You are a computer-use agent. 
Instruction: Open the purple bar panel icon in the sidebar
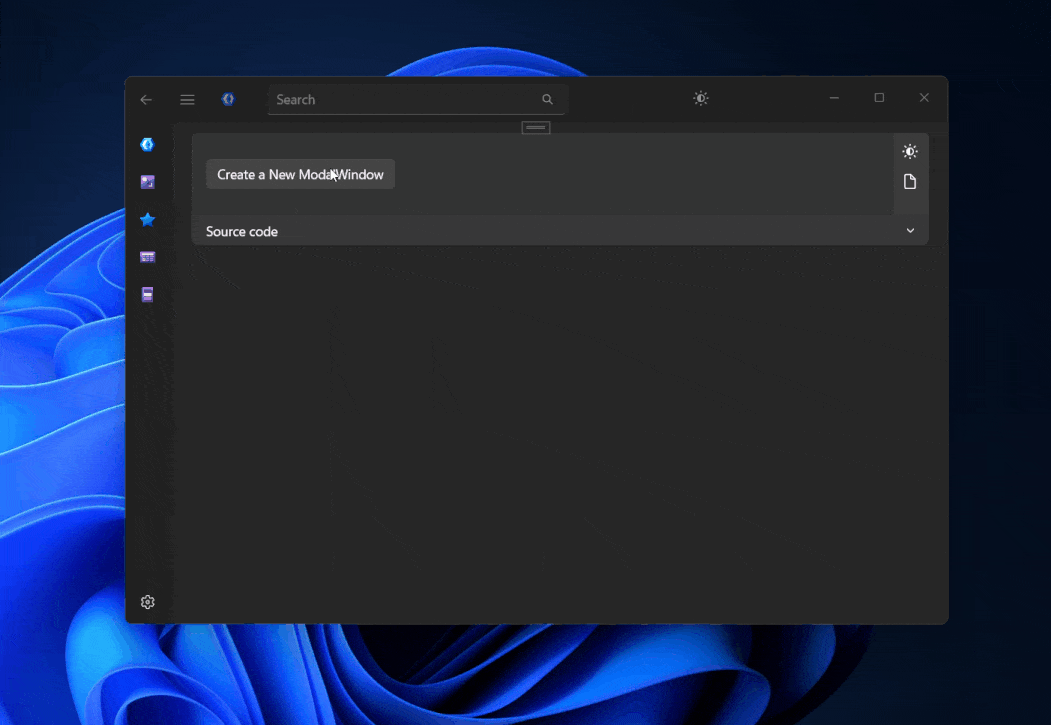147,294
